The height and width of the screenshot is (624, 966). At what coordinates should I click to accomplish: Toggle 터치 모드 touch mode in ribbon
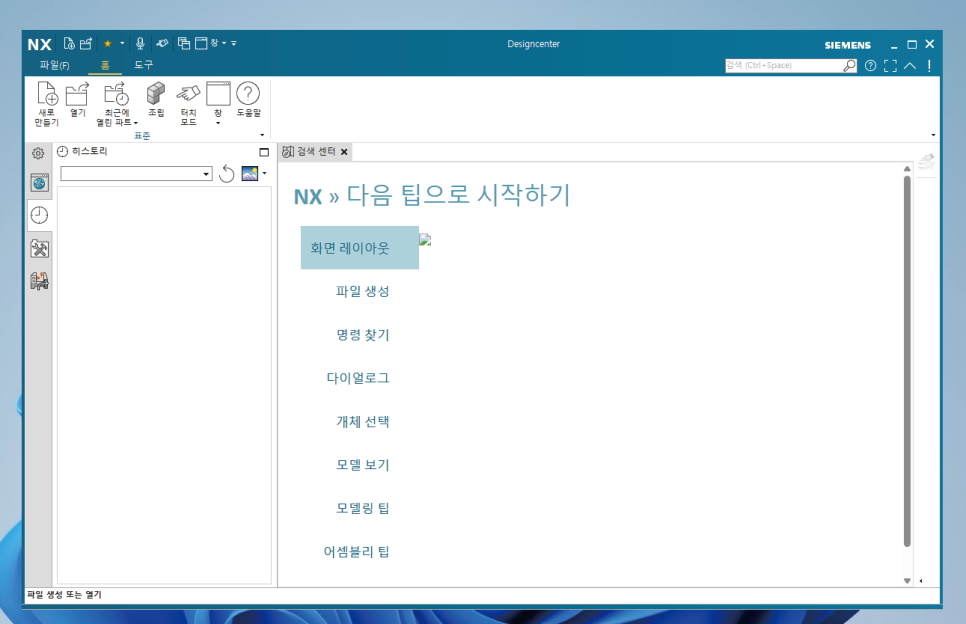189,103
